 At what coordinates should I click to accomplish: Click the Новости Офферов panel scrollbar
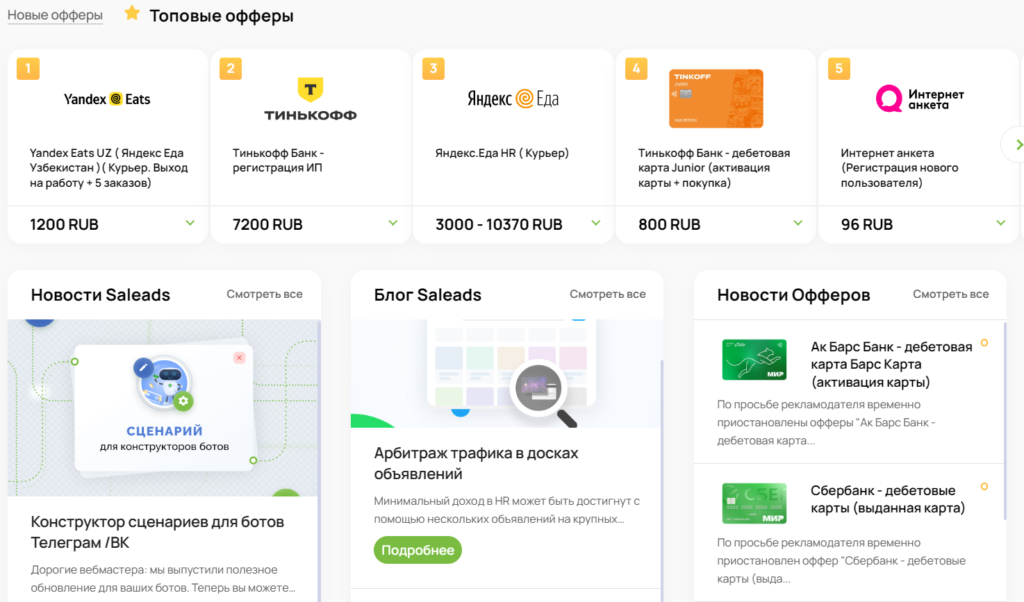pos(1004,421)
